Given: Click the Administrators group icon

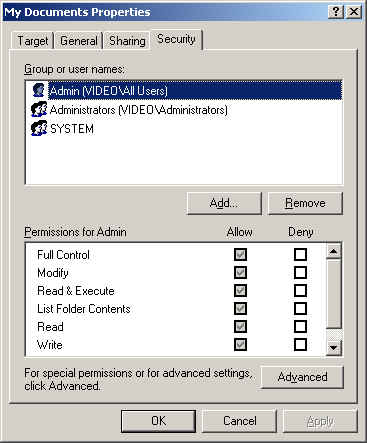Looking at the screenshot, I should pos(39,109).
